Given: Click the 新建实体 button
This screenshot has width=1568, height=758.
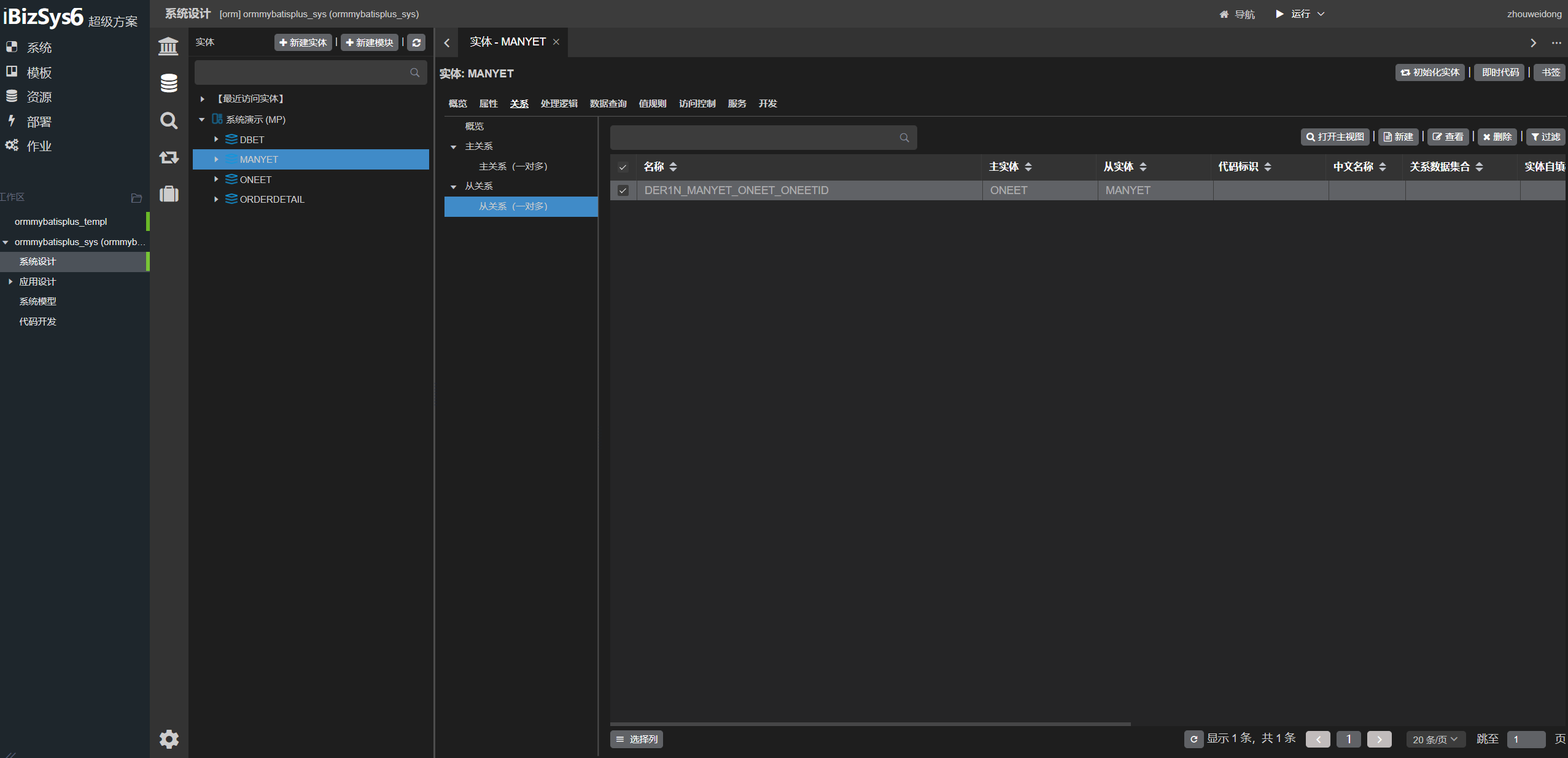Looking at the screenshot, I should pos(303,42).
